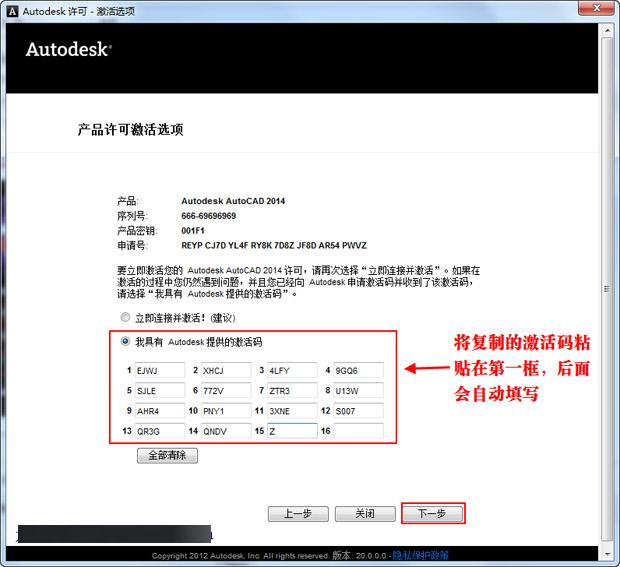Click the 全部清除 button

click(167, 455)
